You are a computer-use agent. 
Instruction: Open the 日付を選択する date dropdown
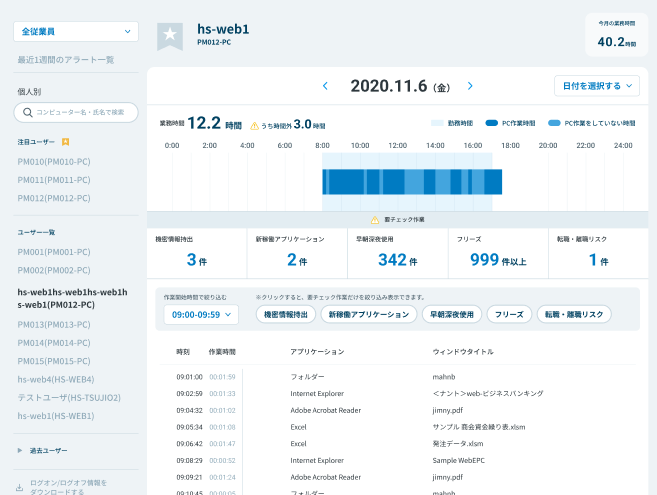[596, 86]
